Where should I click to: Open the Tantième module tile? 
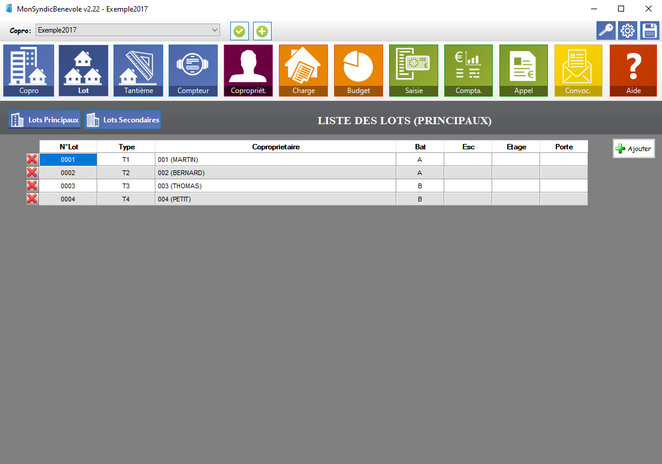click(x=138, y=70)
